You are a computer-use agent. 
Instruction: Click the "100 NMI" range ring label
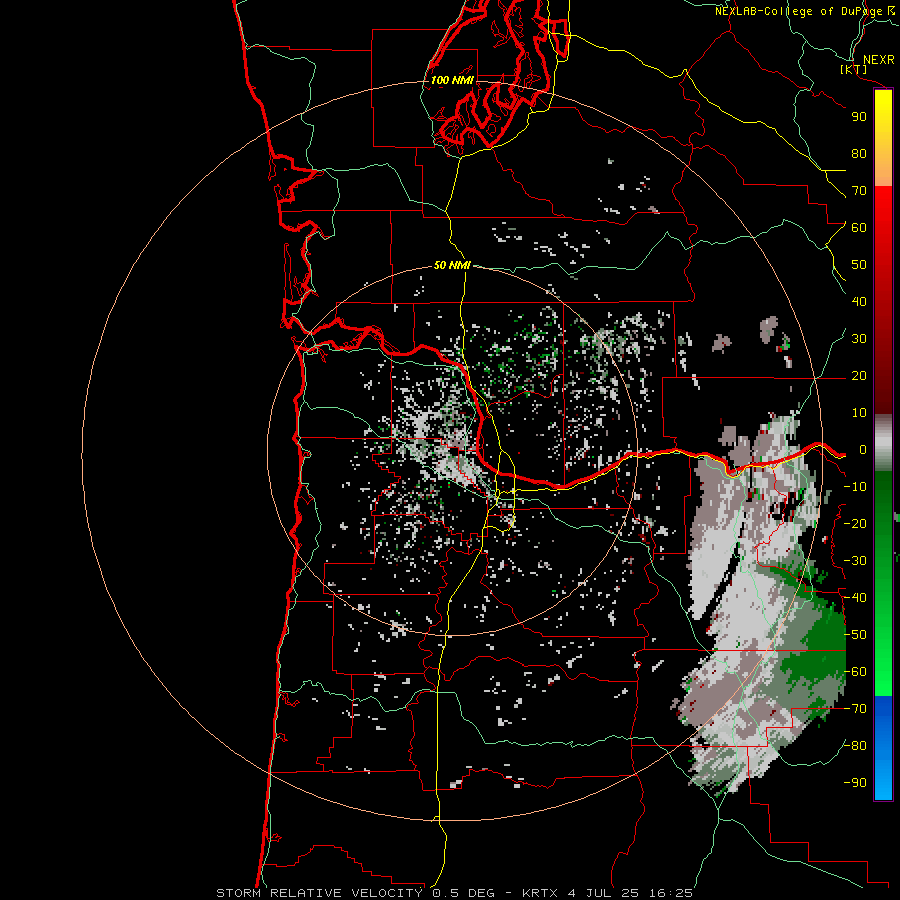pyautogui.click(x=452, y=80)
